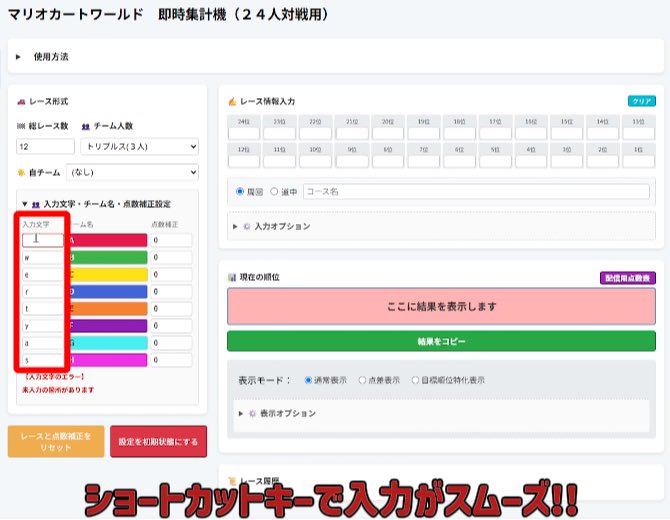Click the 点数補正 field in the blue team row

[x=171, y=291]
